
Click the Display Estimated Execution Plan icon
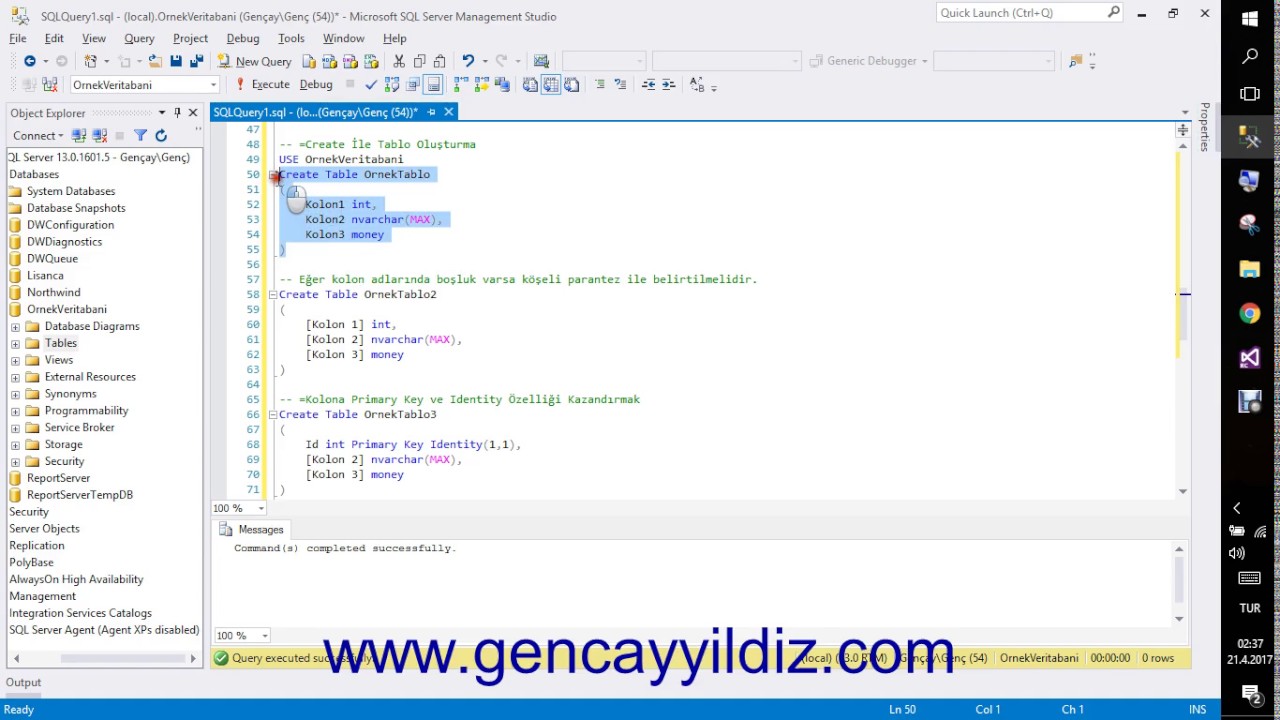pos(392,85)
